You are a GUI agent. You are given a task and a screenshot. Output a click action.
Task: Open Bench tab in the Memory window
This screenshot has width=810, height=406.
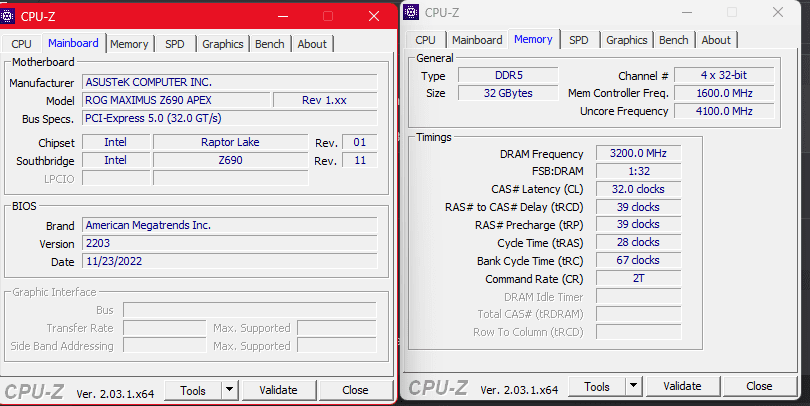click(x=674, y=40)
